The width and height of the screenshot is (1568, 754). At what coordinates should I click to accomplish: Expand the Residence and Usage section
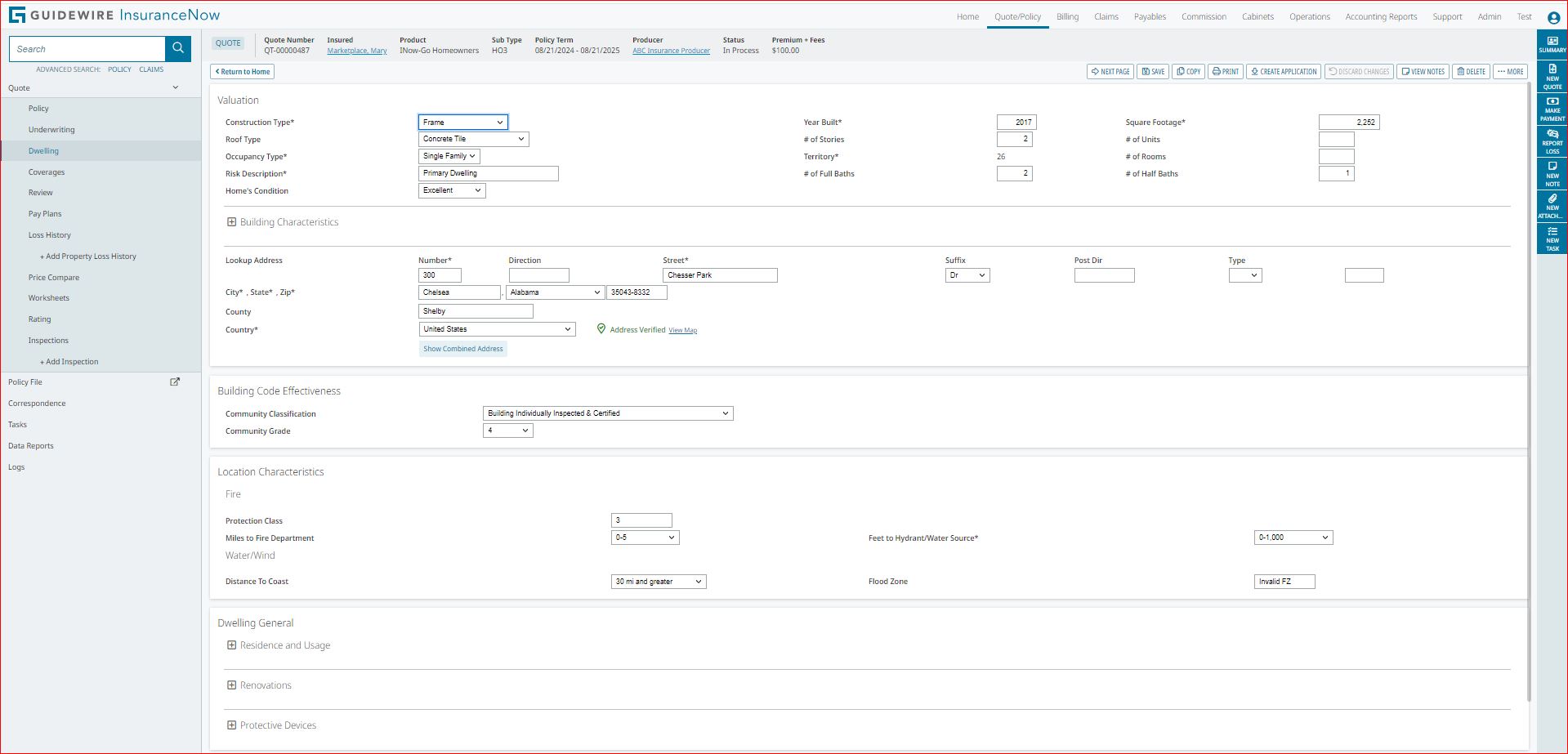[232, 645]
